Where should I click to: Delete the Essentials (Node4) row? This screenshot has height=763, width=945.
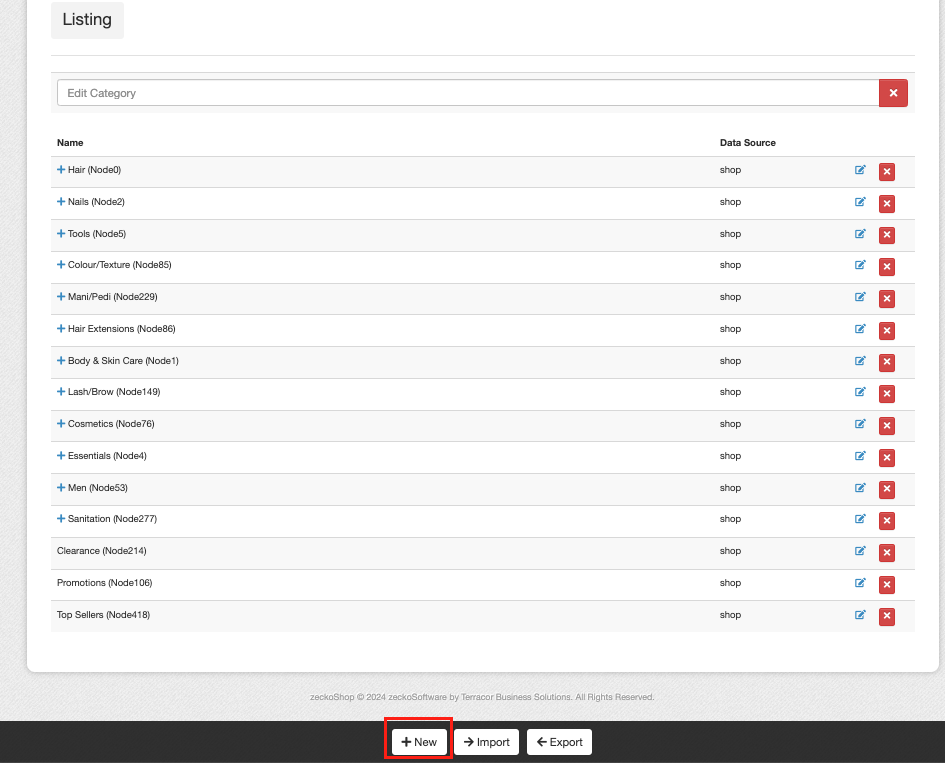tap(887, 458)
